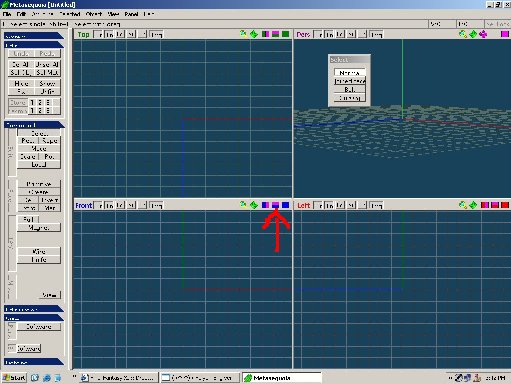
Task: Click the green pan icon in Left view header
Action: [x=473, y=205]
